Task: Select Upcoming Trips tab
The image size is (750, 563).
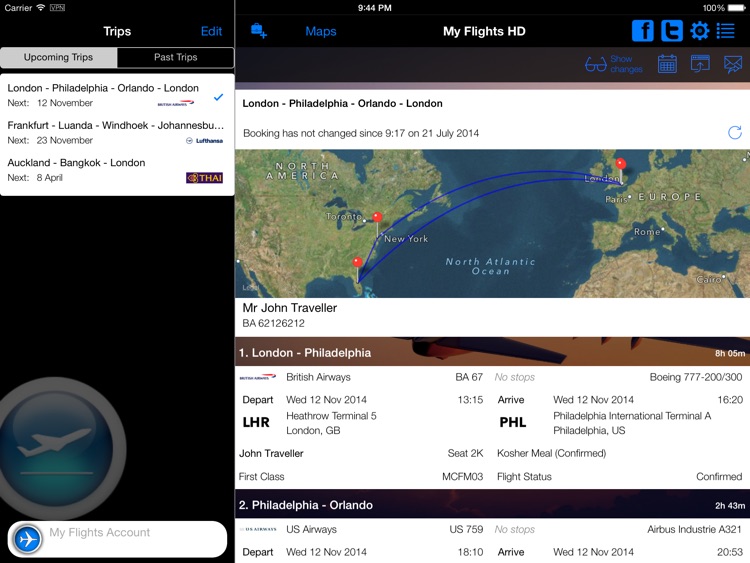Action: [x=58, y=57]
